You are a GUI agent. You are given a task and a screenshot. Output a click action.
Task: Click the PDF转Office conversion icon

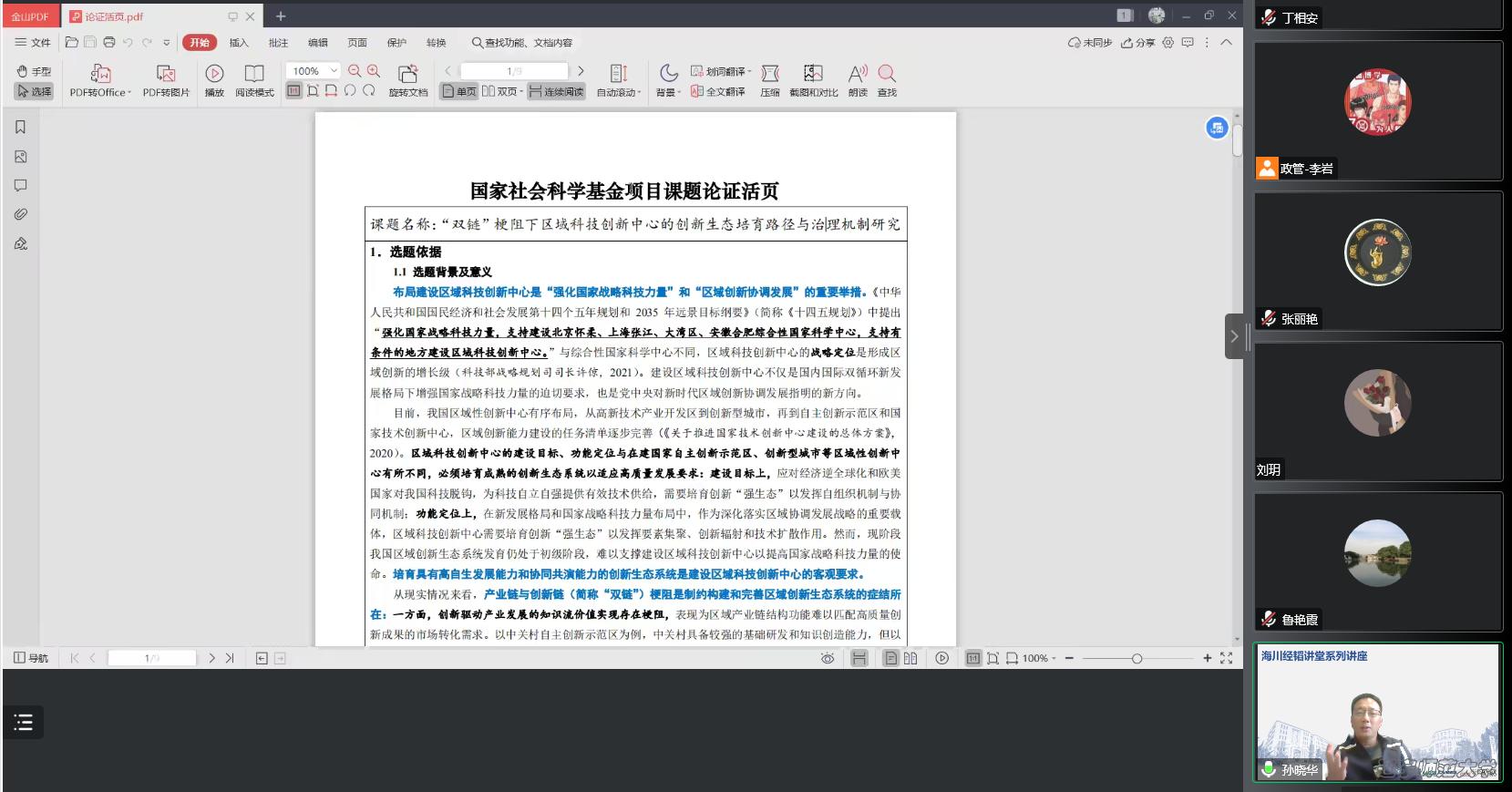100,74
